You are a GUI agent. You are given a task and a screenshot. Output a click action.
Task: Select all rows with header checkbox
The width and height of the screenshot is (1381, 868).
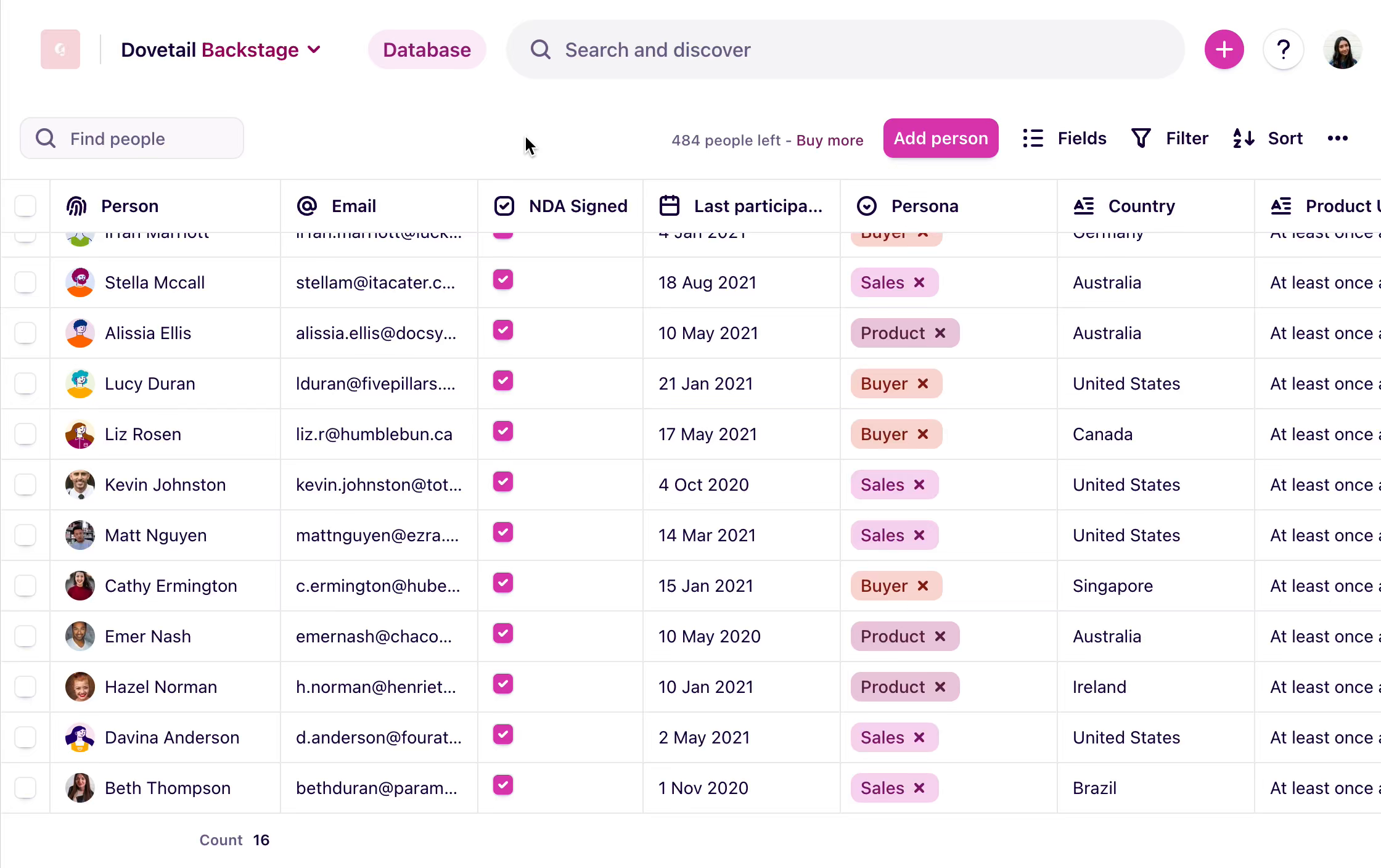(25, 206)
